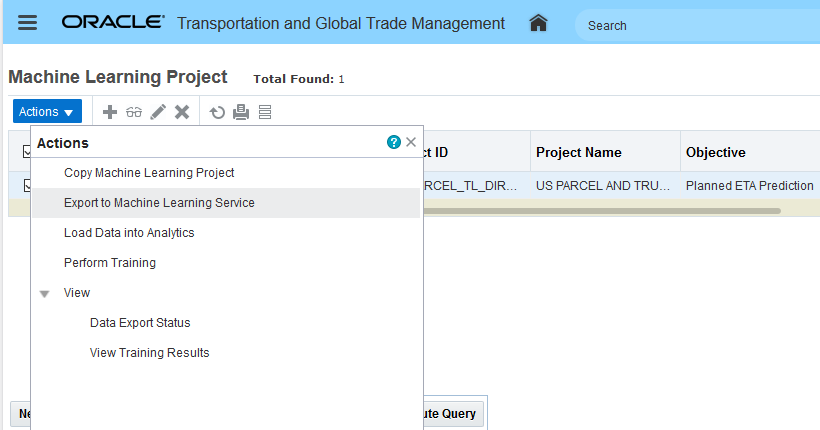Click the Refresh toolbar icon
This screenshot has width=820, height=430.
[217, 112]
